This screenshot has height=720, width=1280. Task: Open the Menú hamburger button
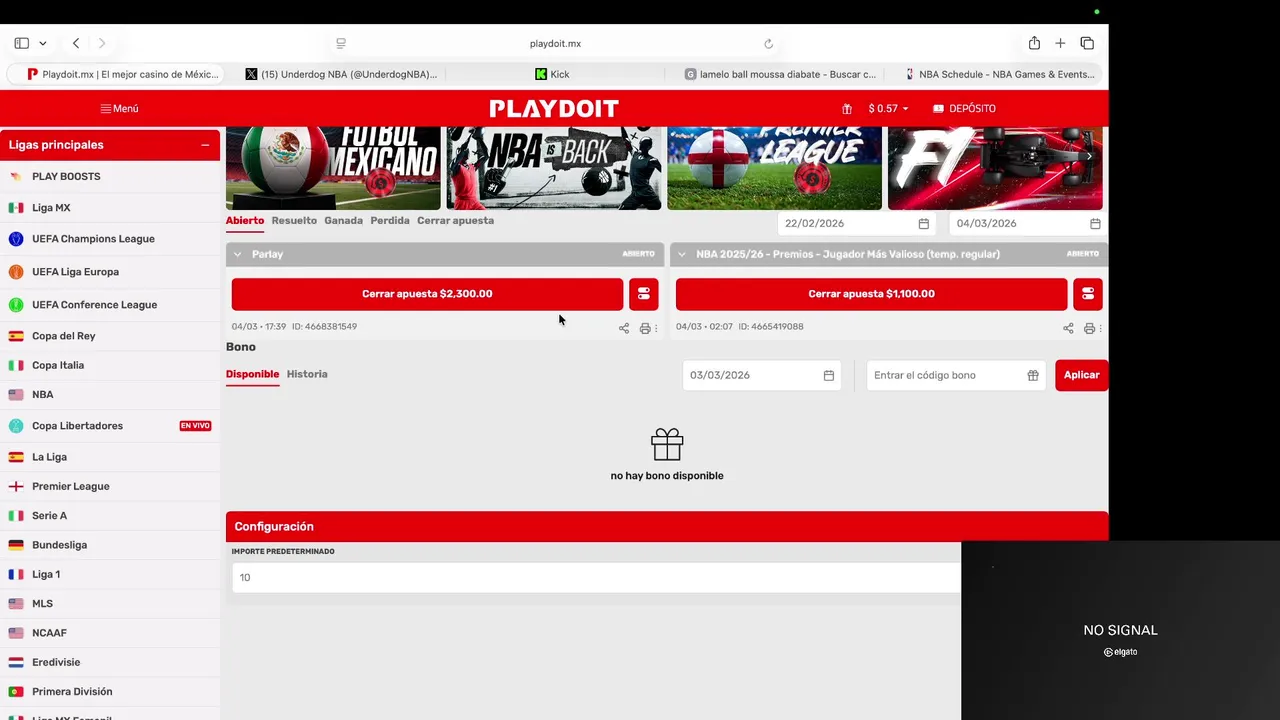pyautogui.click(x=119, y=108)
